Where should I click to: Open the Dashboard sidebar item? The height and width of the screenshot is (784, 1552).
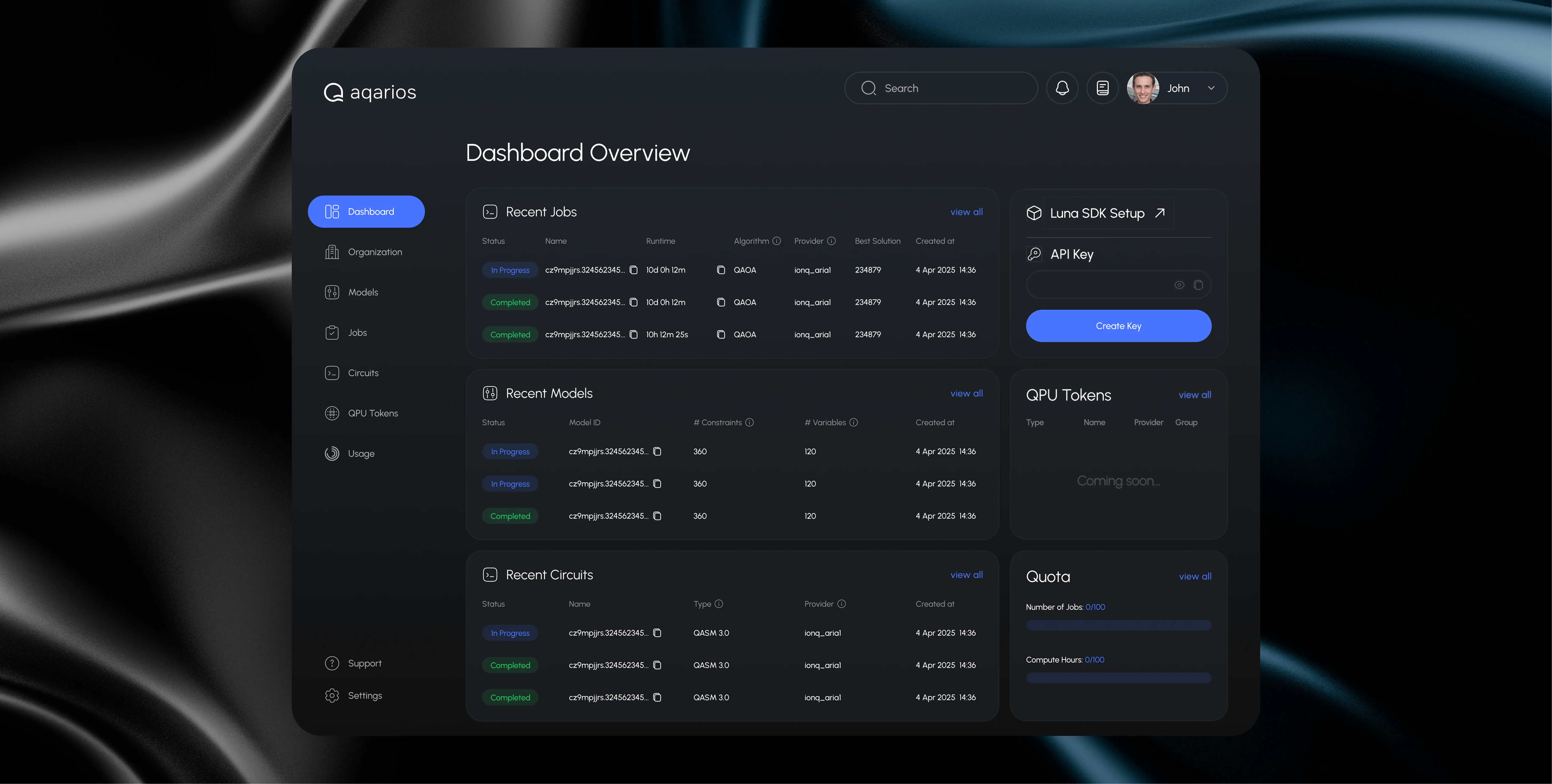[x=366, y=211]
